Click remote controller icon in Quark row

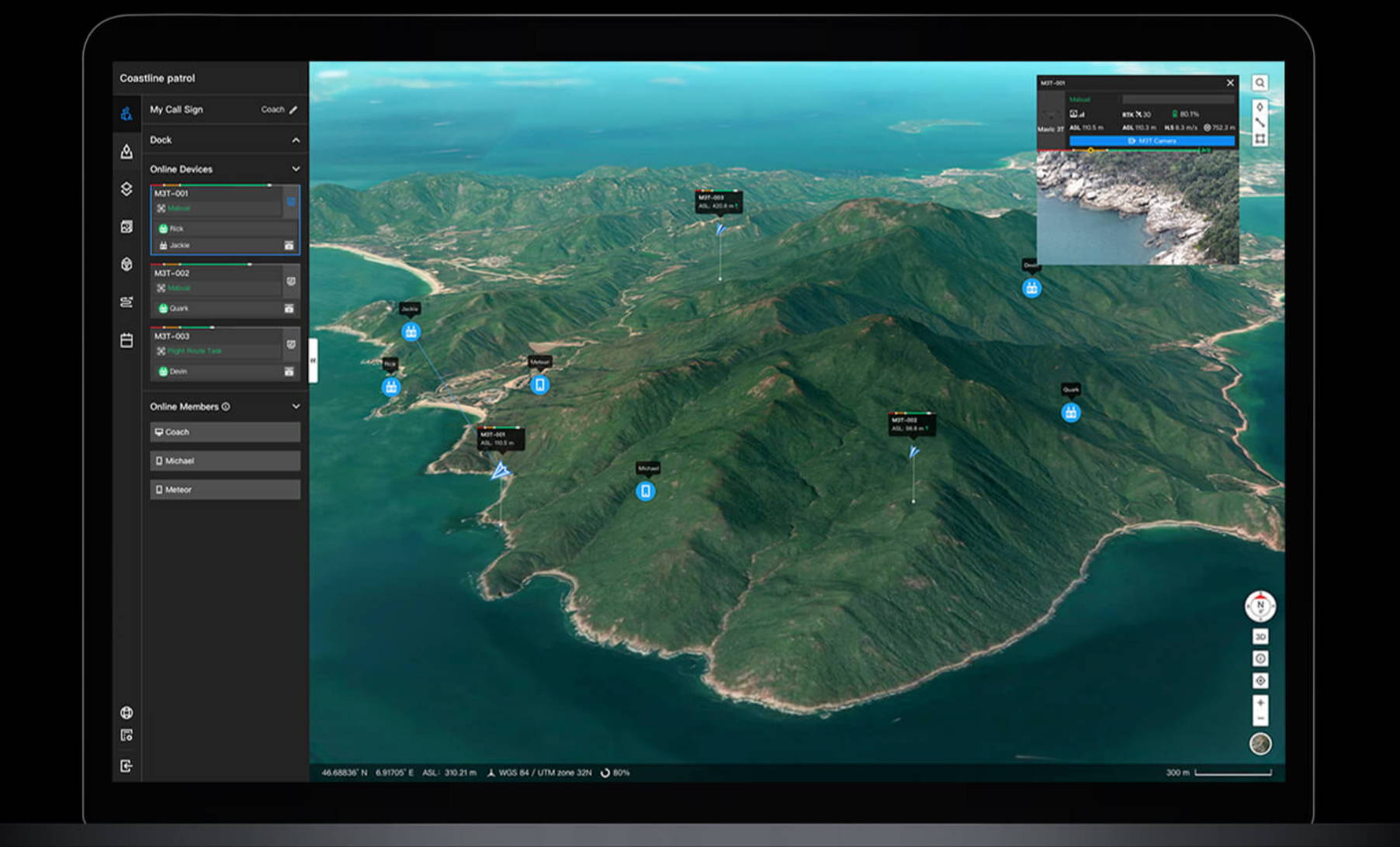(x=289, y=309)
